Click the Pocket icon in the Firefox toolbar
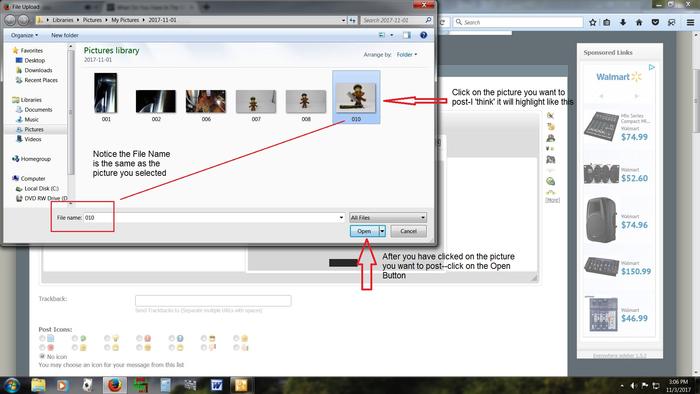Screen dimensions: 700x394 tap(655, 22)
